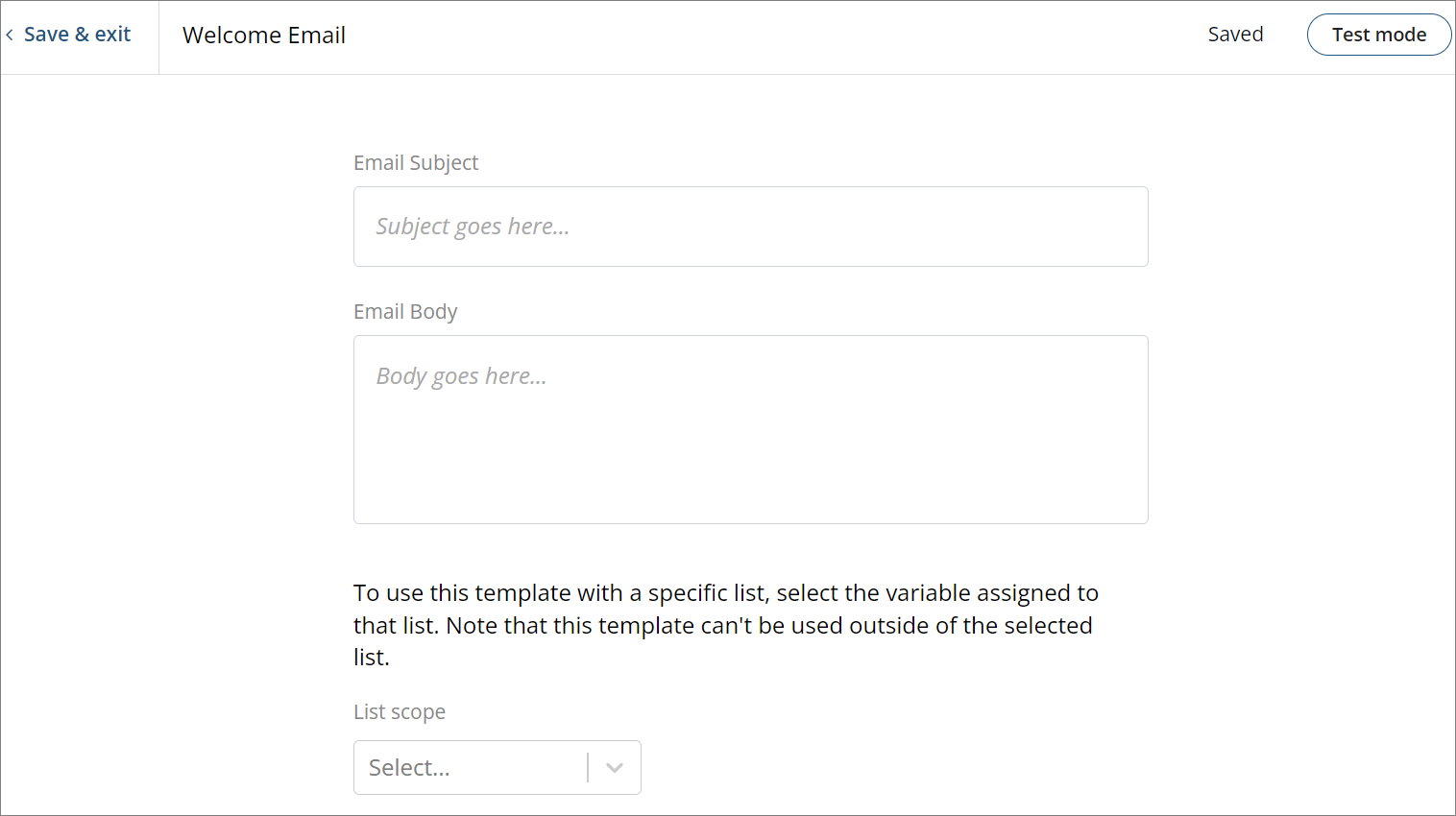This screenshot has width=1456, height=816.
Task: Click the Subject goes here placeholder
Action: pos(473,227)
